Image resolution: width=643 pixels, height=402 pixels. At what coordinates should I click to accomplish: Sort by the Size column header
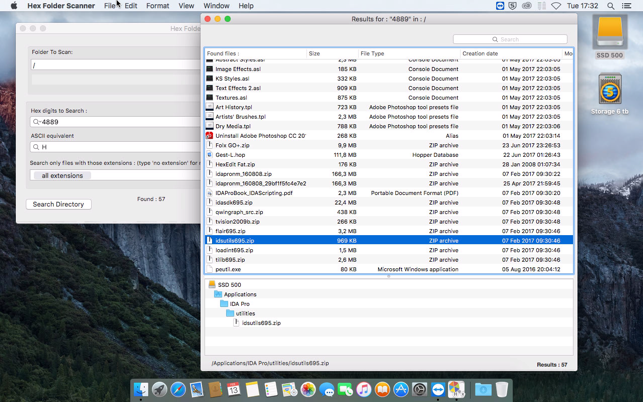point(332,54)
